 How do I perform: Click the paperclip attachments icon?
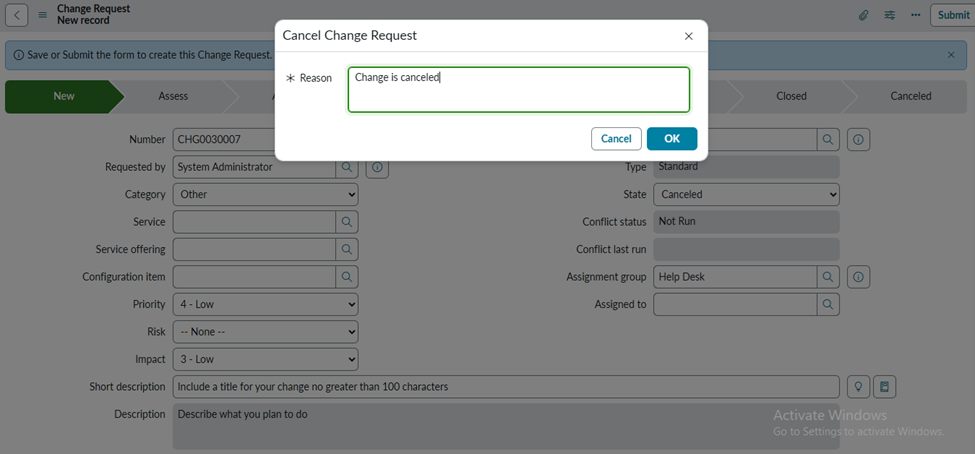coord(863,15)
